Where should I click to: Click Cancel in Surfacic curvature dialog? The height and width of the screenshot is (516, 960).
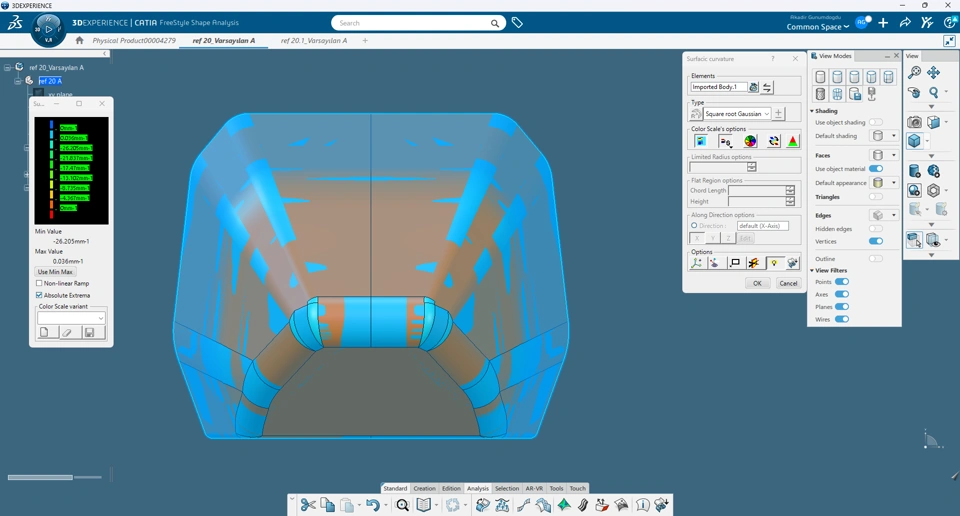(x=788, y=283)
